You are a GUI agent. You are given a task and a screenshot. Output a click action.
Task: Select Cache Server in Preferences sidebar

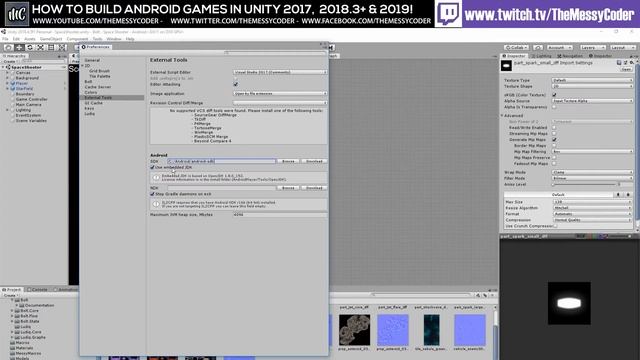98,87
